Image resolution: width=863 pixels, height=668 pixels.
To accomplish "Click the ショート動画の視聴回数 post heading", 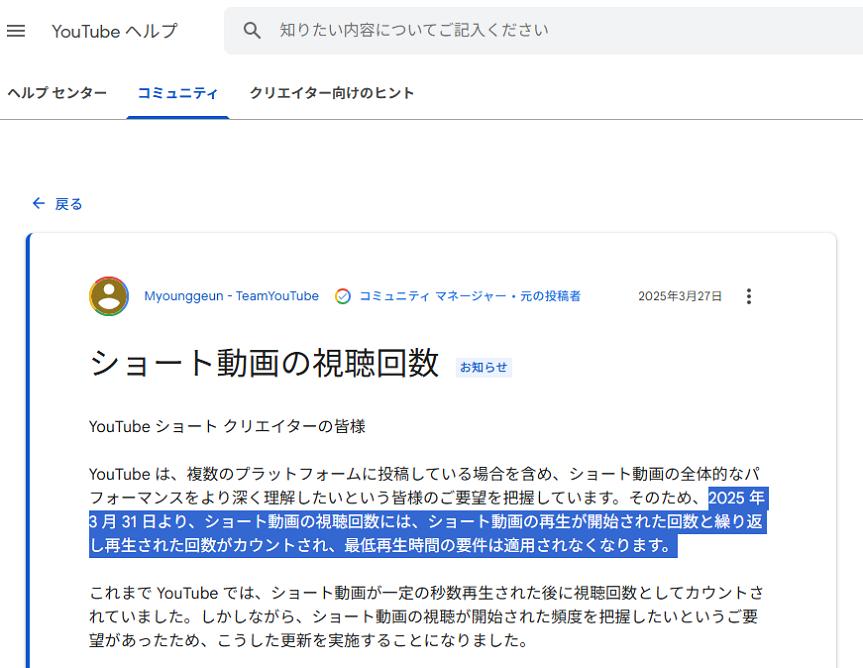I will coord(264,364).
